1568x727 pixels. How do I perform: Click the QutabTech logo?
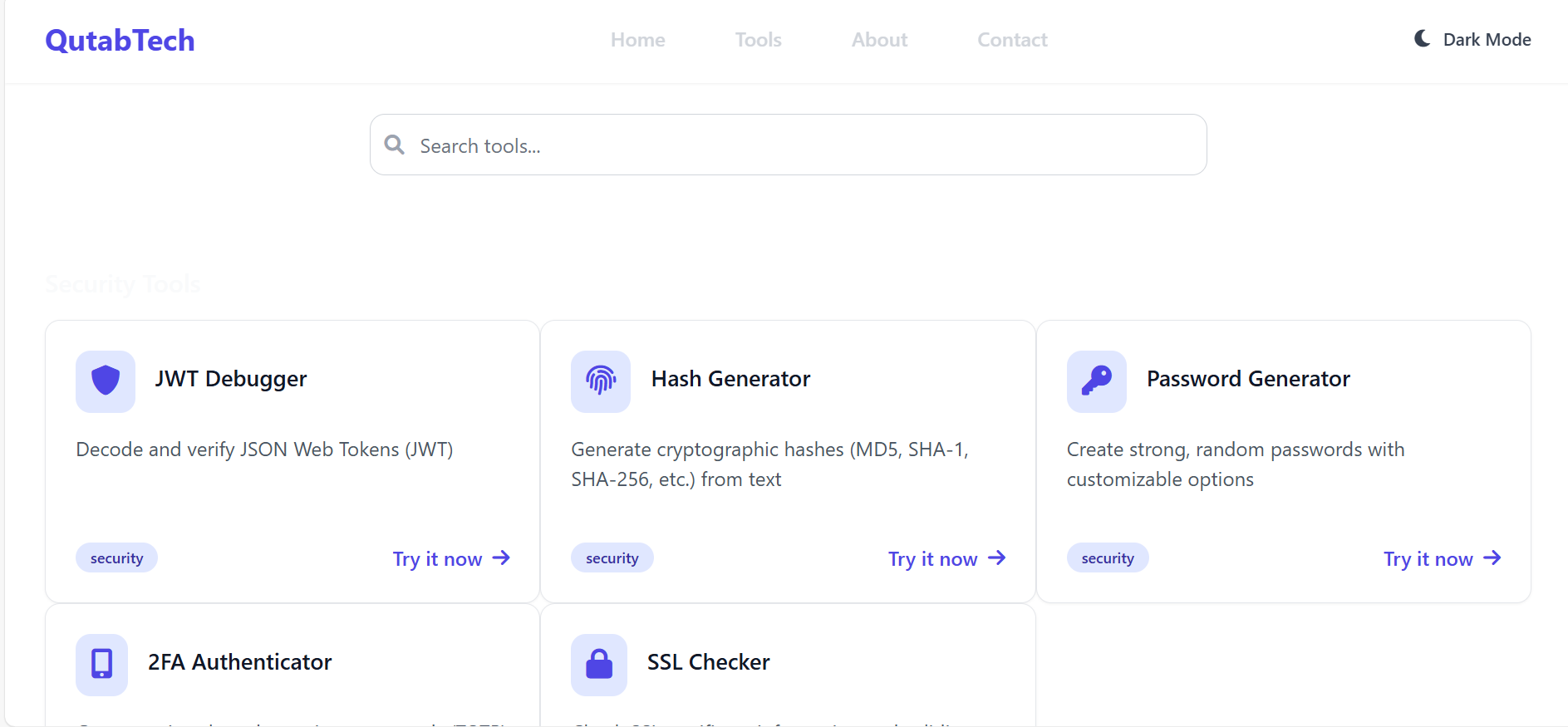(x=120, y=41)
